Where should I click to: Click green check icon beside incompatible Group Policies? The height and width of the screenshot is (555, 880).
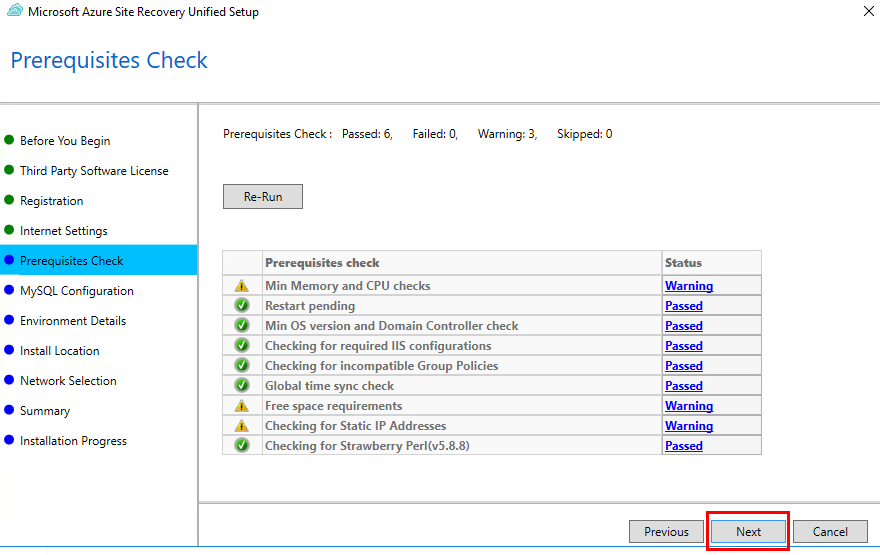point(242,365)
